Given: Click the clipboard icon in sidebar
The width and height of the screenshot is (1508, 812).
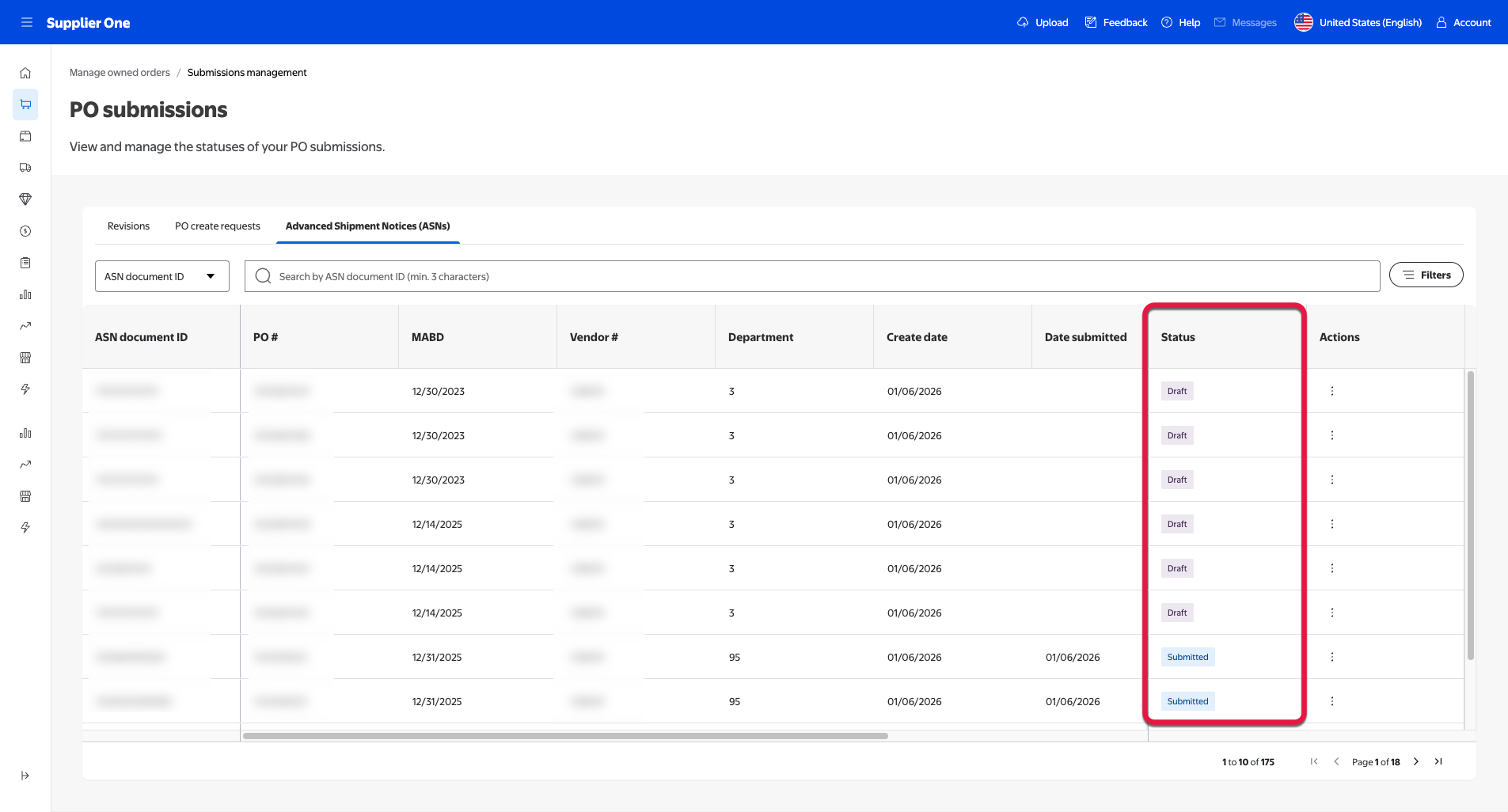Looking at the screenshot, I should [25, 263].
